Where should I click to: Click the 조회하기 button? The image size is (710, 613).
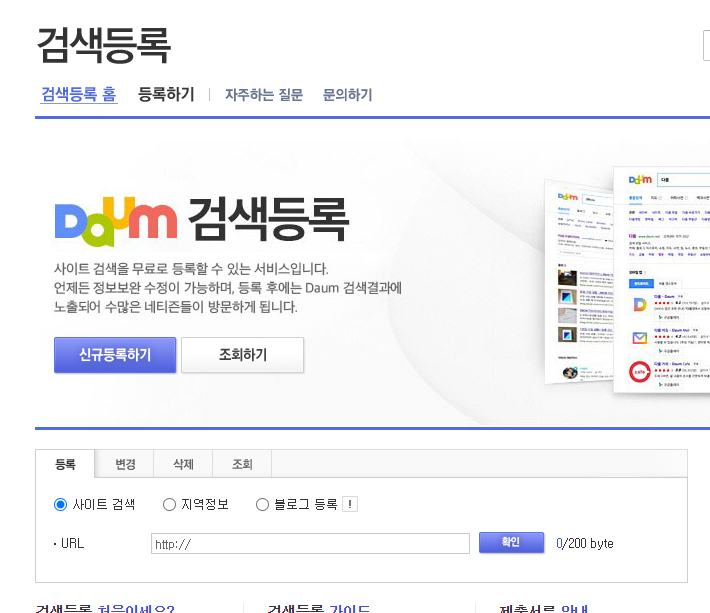(243, 355)
